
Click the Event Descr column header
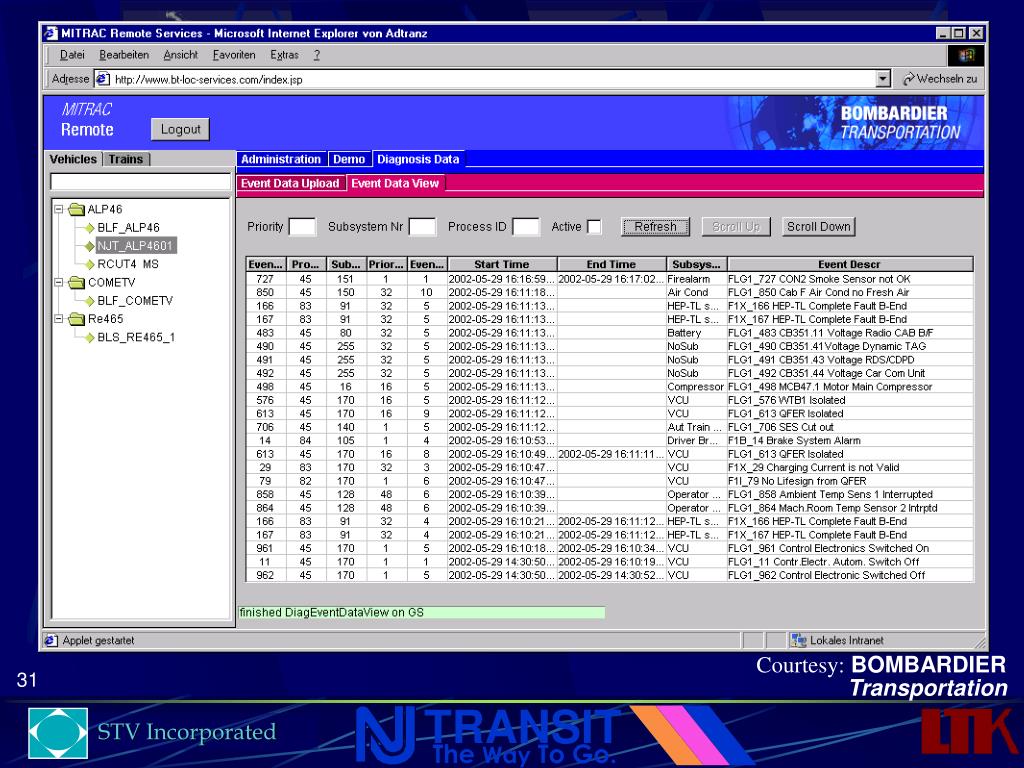point(850,264)
